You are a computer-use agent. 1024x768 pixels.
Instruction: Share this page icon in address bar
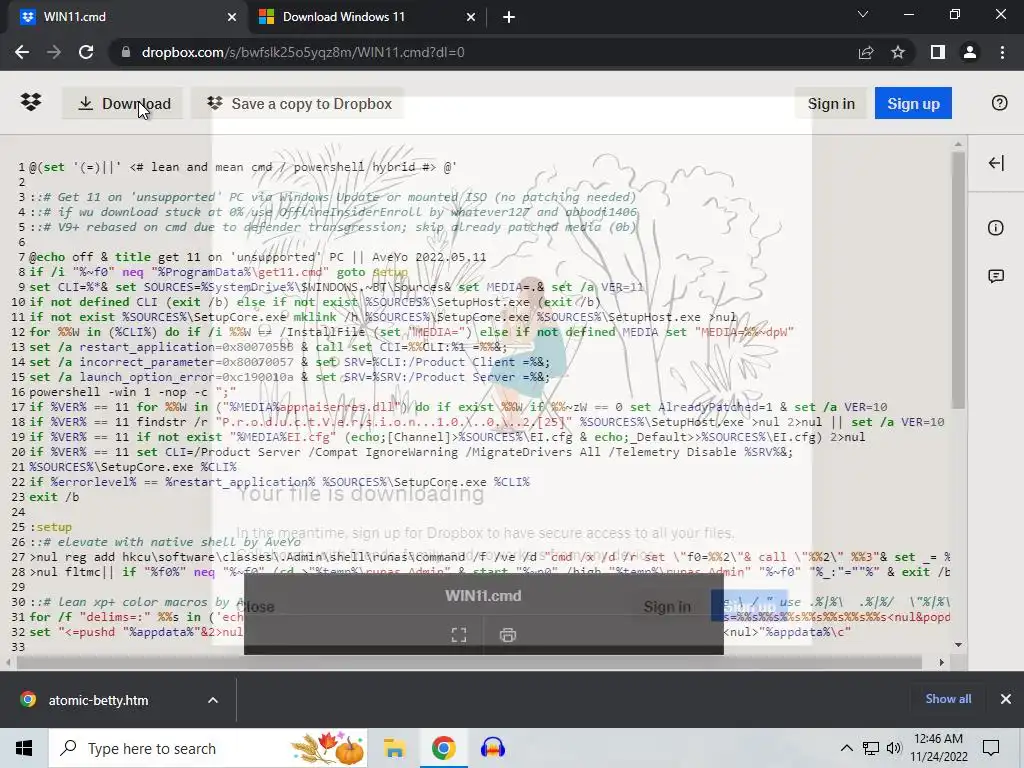pos(866,52)
